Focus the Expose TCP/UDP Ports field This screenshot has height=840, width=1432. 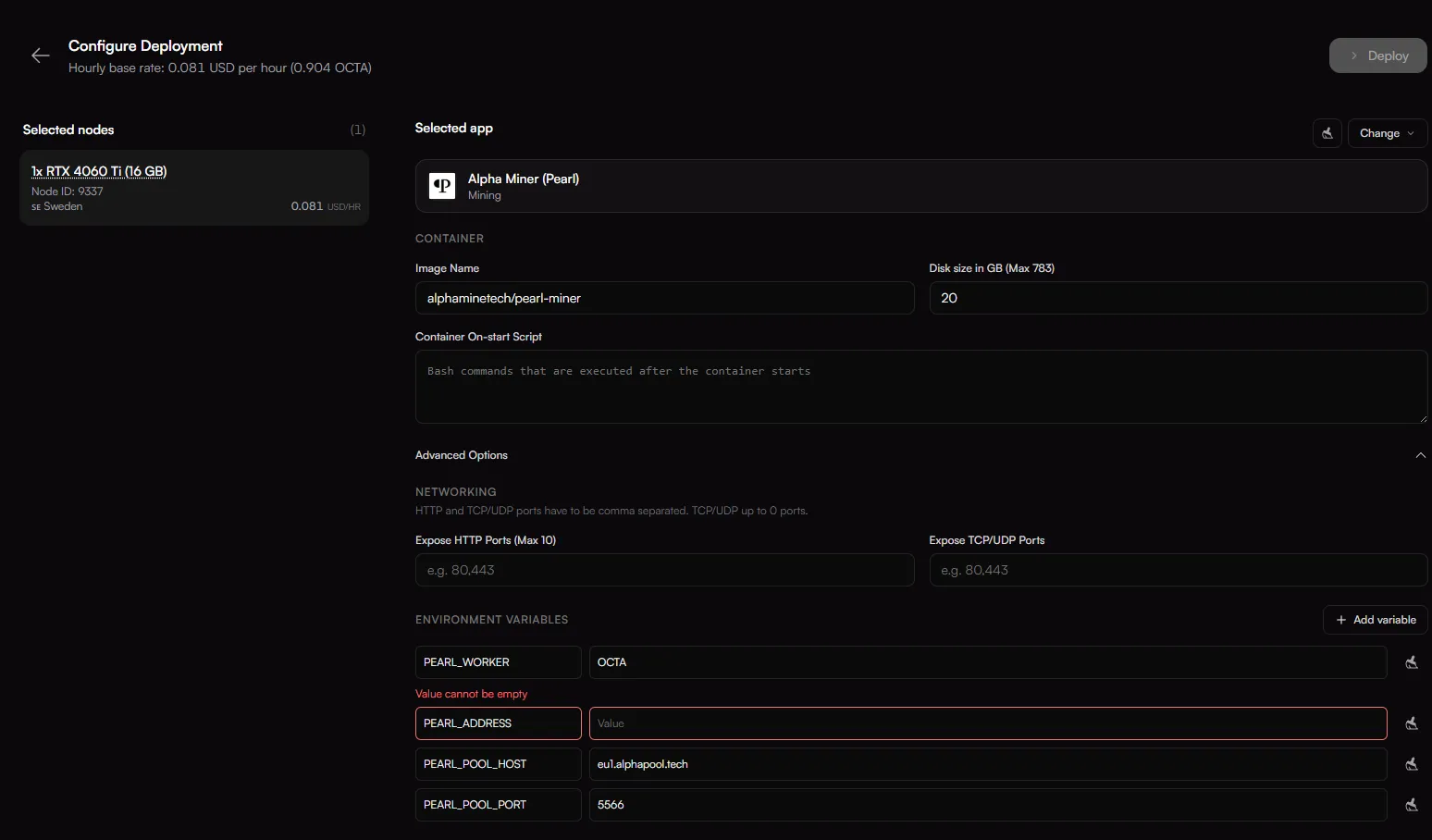(x=1178, y=570)
